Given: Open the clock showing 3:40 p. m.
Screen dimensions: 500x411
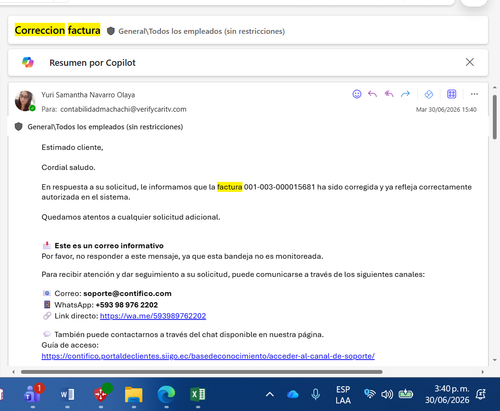Looking at the screenshot, I should [447, 394].
